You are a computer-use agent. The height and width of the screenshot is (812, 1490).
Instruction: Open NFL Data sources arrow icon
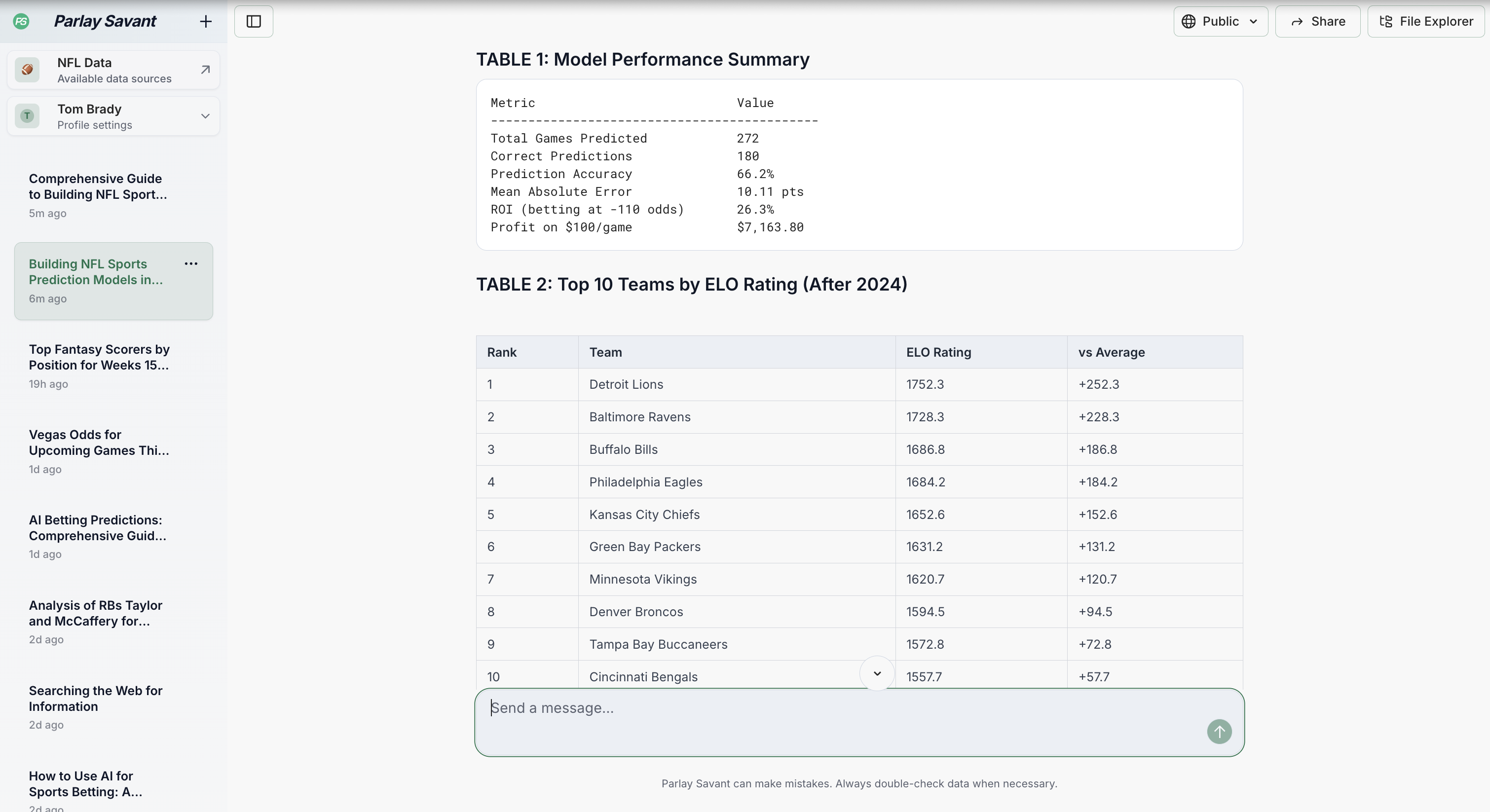click(x=205, y=70)
